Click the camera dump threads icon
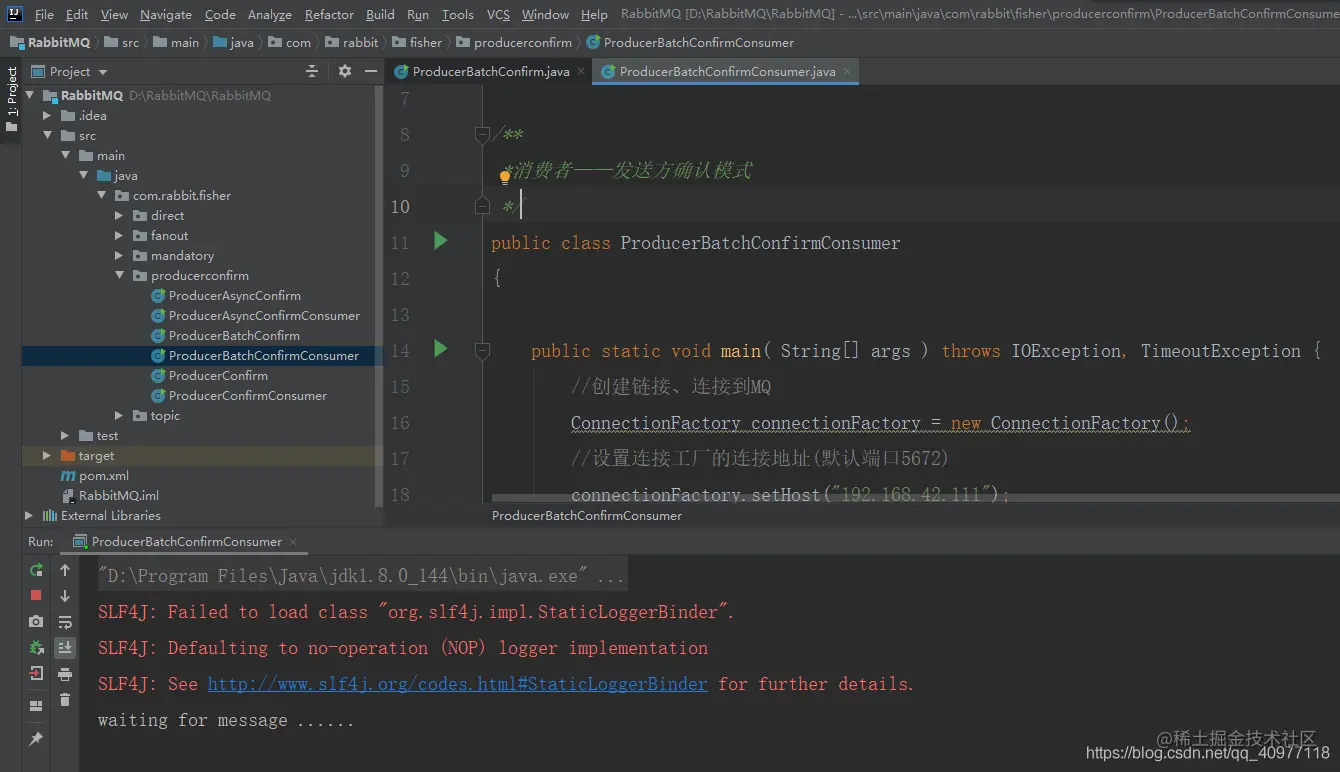Viewport: 1340px width, 772px height. 36,621
